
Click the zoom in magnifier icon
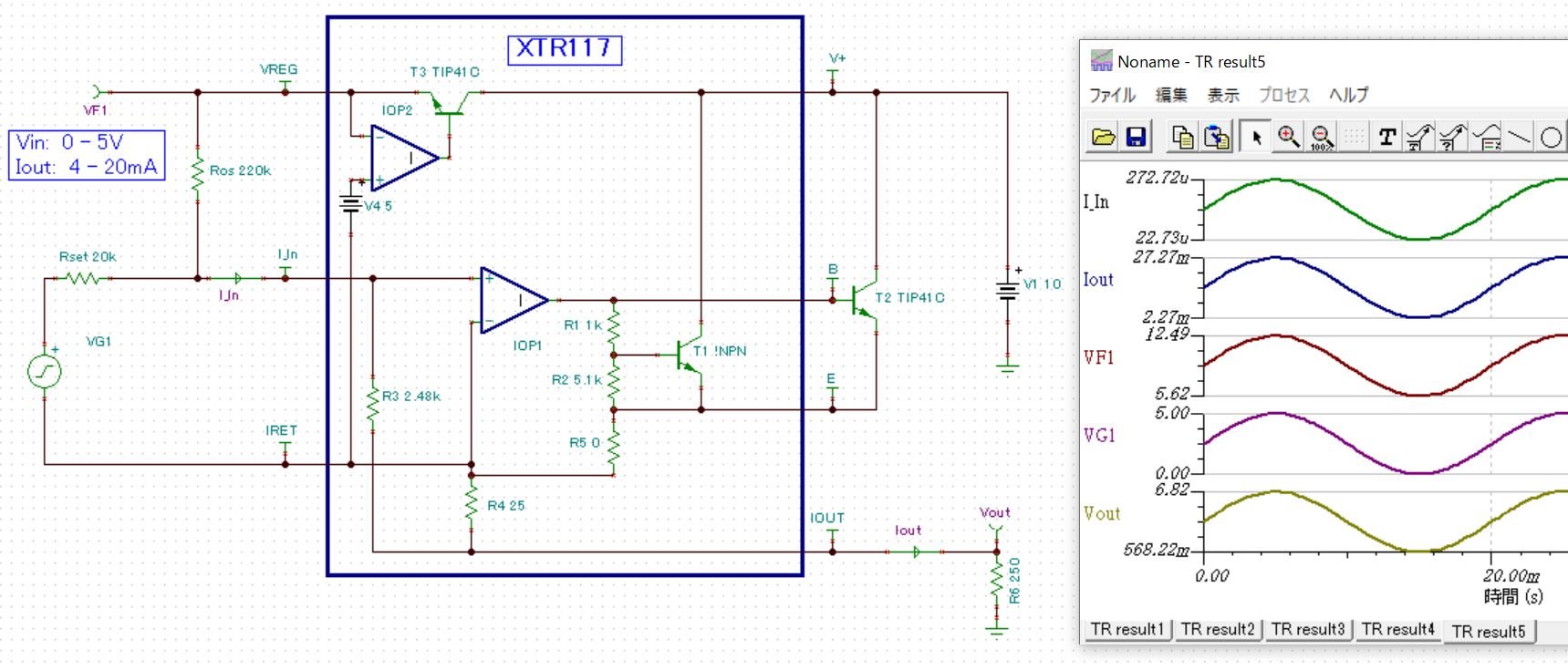pyautogui.click(x=1288, y=137)
